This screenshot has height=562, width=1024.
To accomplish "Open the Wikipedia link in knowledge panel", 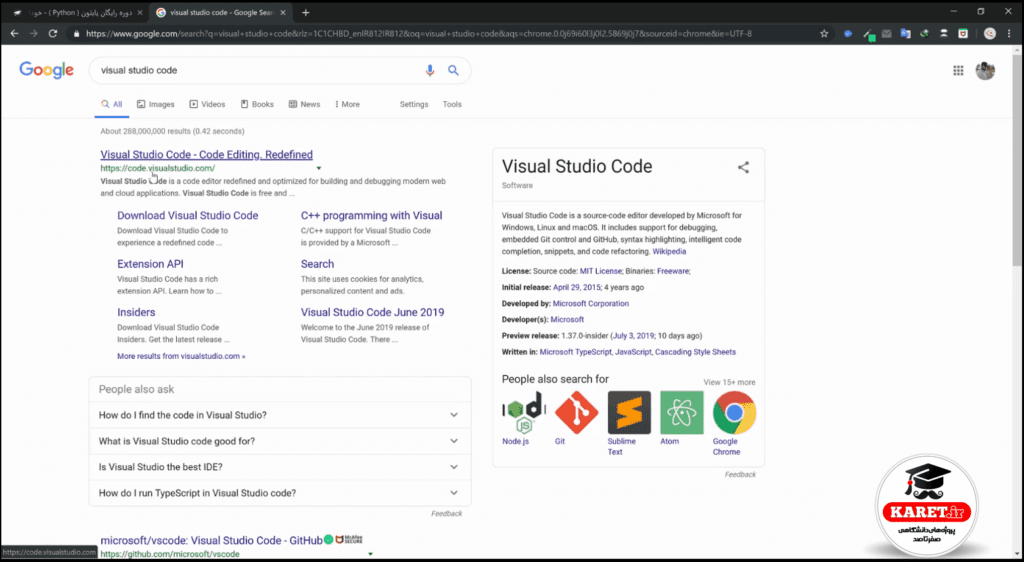I will (x=669, y=251).
